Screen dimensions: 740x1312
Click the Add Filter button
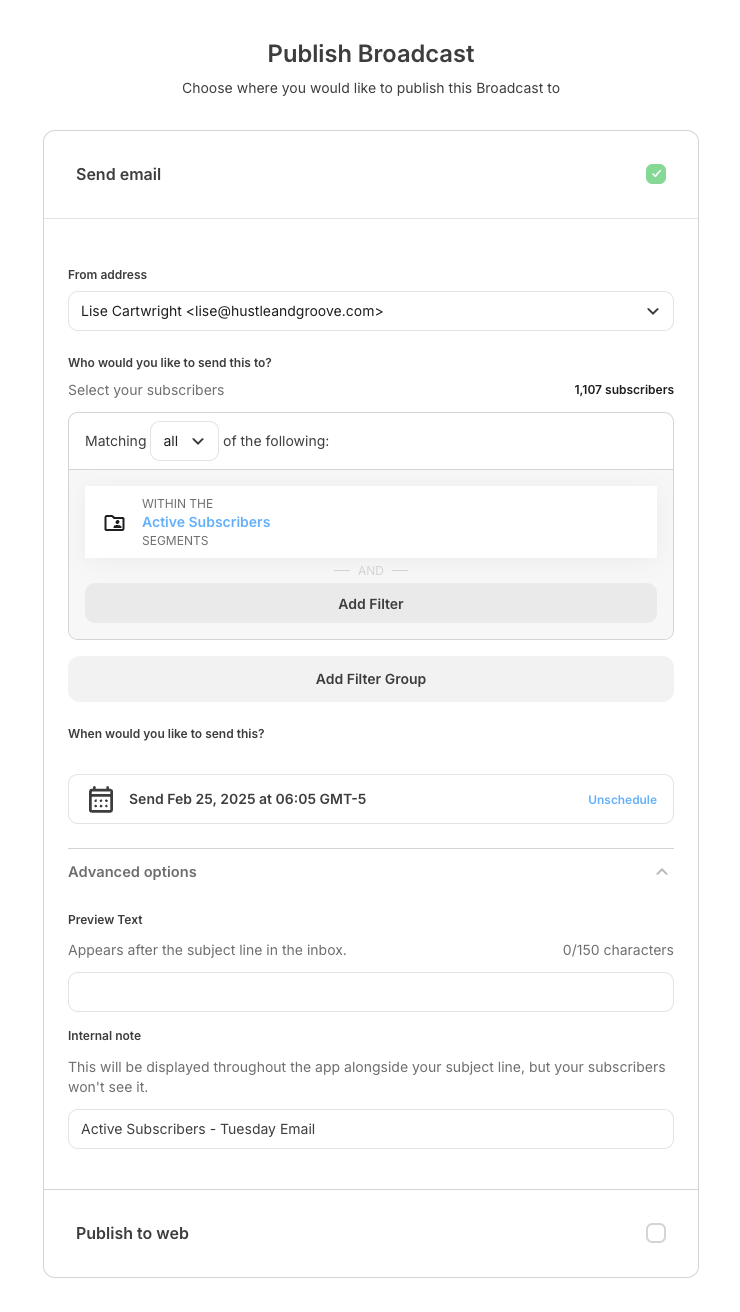pos(371,603)
